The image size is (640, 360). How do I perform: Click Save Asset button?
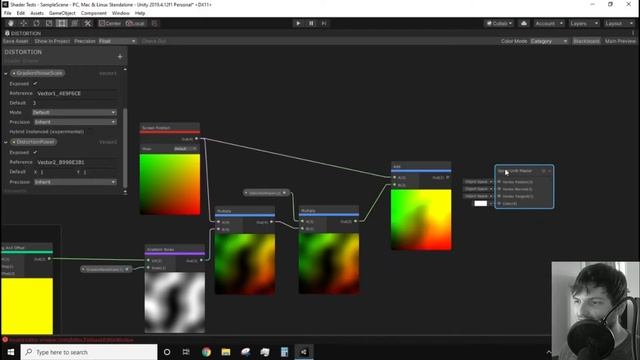click(x=16, y=41)
